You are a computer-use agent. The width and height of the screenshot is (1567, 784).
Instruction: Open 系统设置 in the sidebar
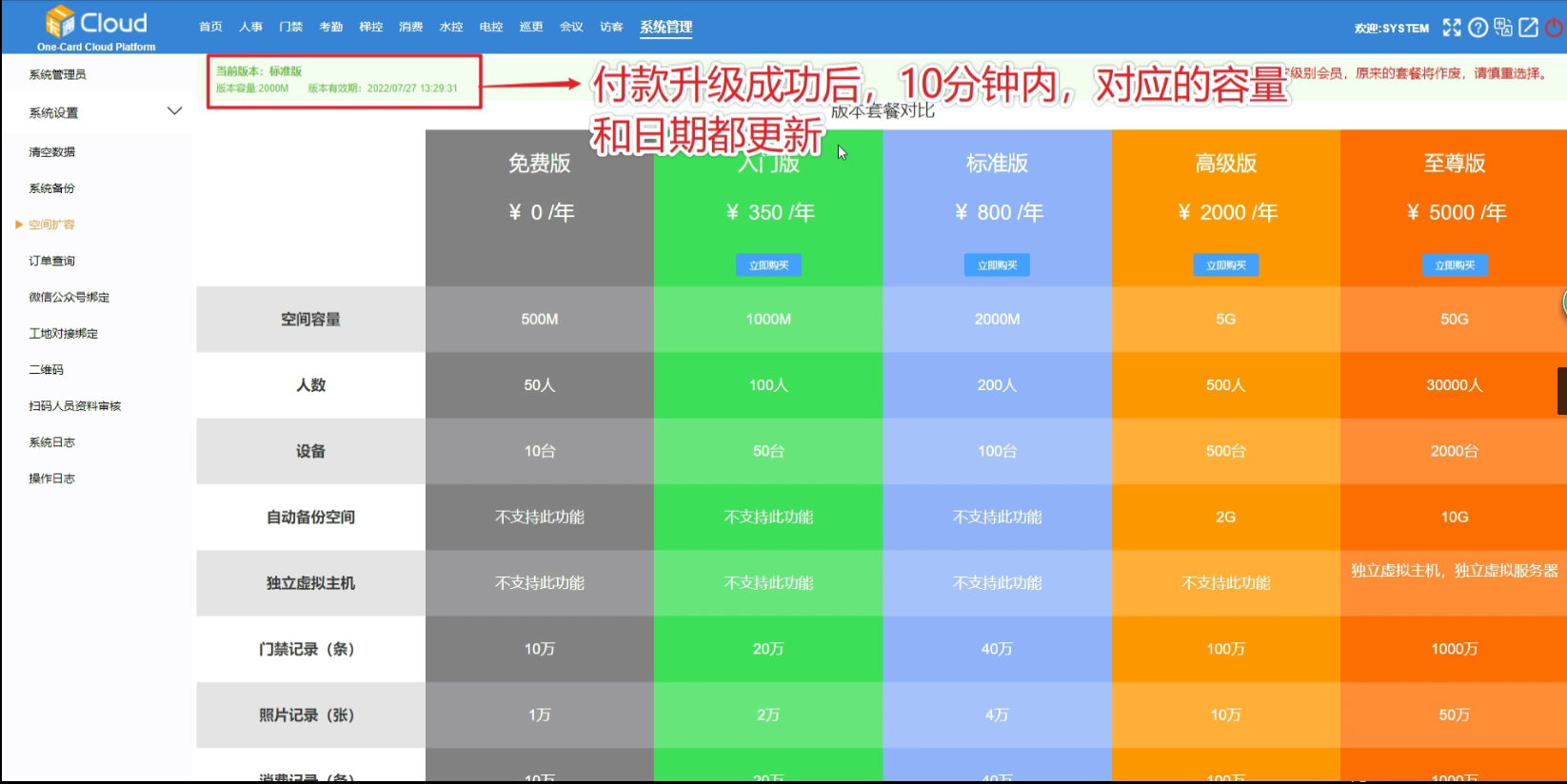click(53, 112)
